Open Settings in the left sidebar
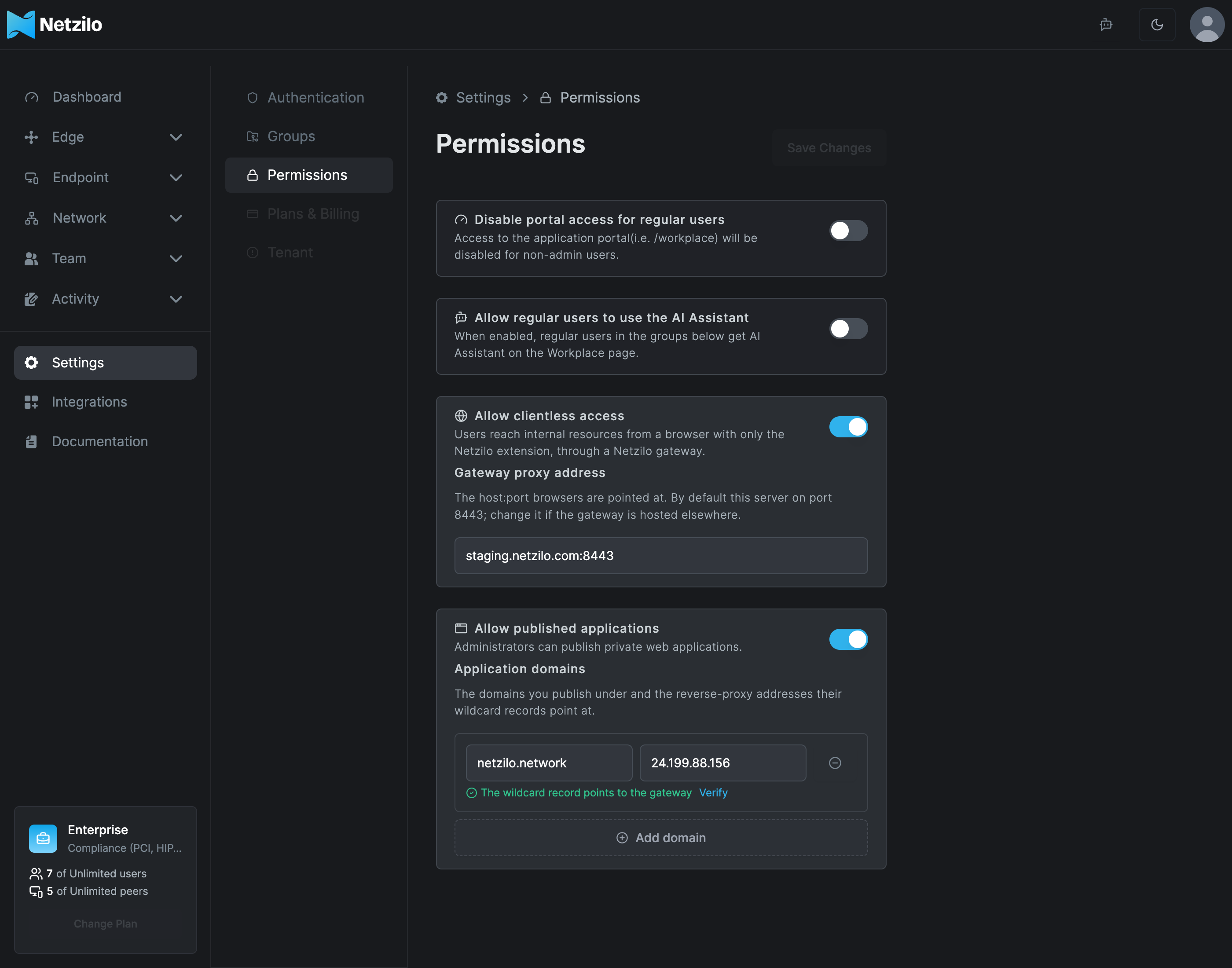1232x968 pixels. [x=106, y=363]
